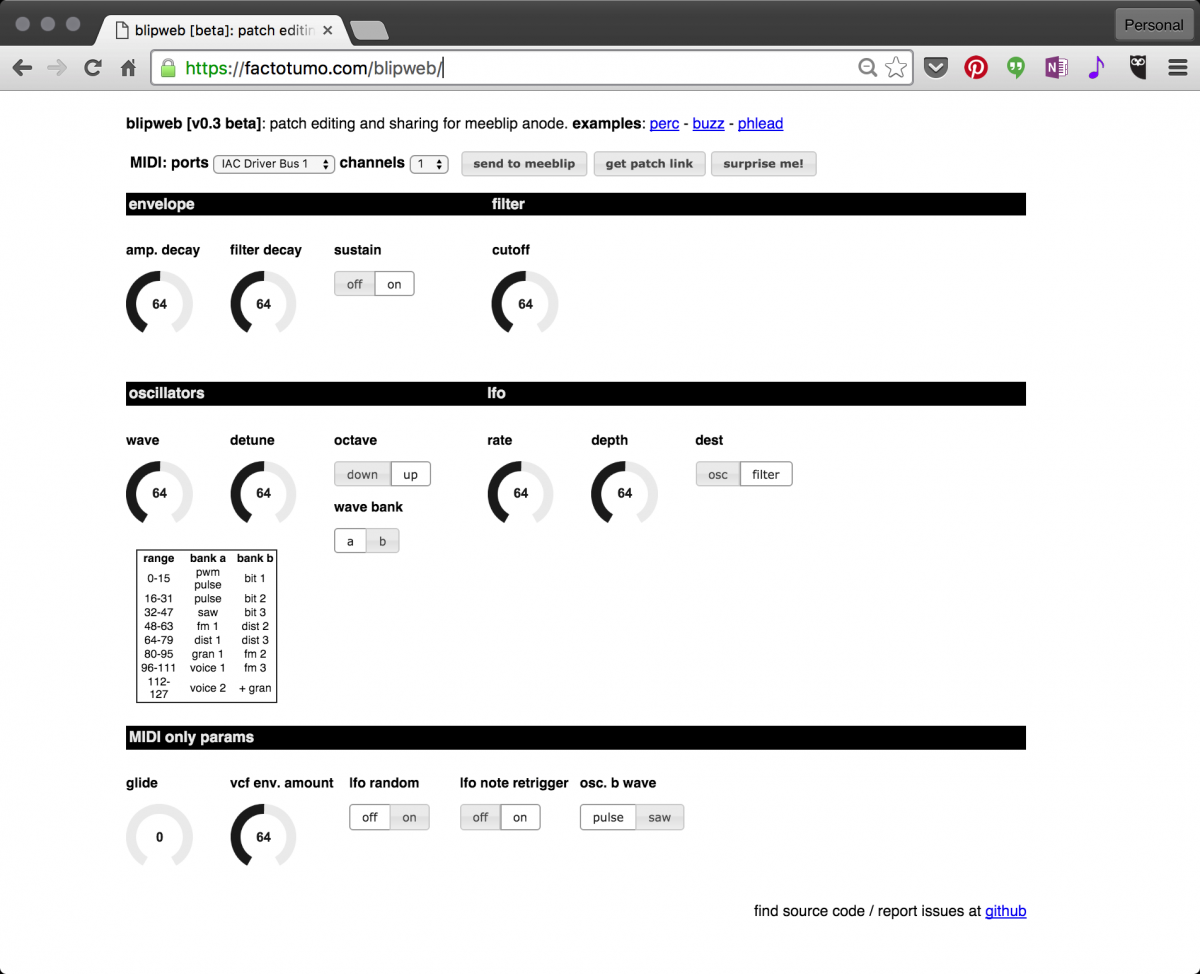Turn sustain off
Viewport: 1200px width, 974px height.
coord(355,284)
